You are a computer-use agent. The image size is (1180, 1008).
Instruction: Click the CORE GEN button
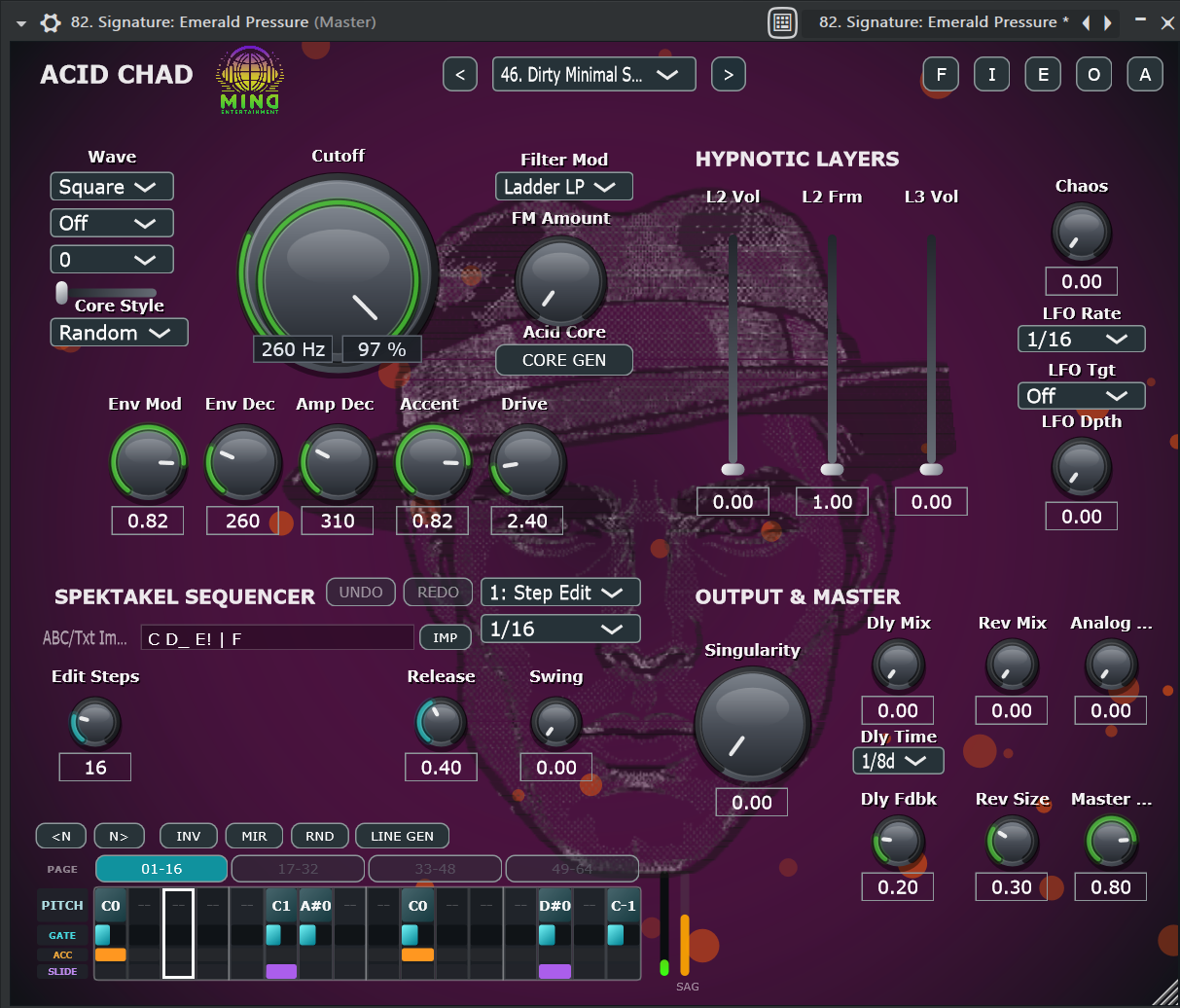click(x=564, y=360)
